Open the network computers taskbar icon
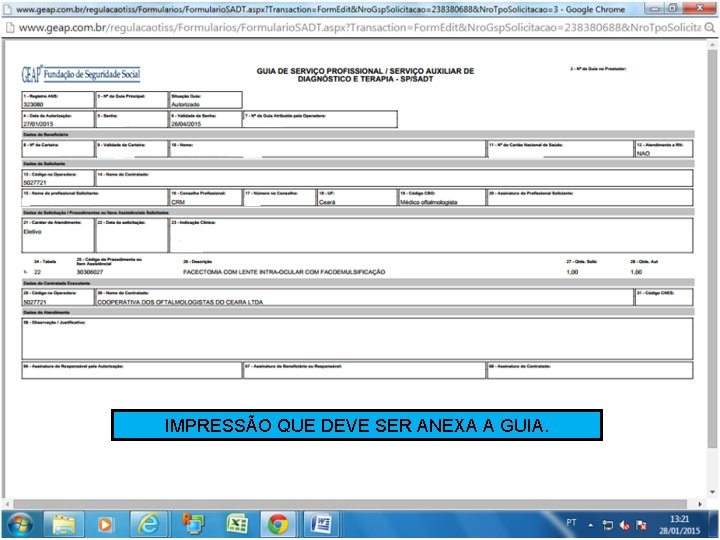This screenshot has height=540, width=720. coord(193,524)
